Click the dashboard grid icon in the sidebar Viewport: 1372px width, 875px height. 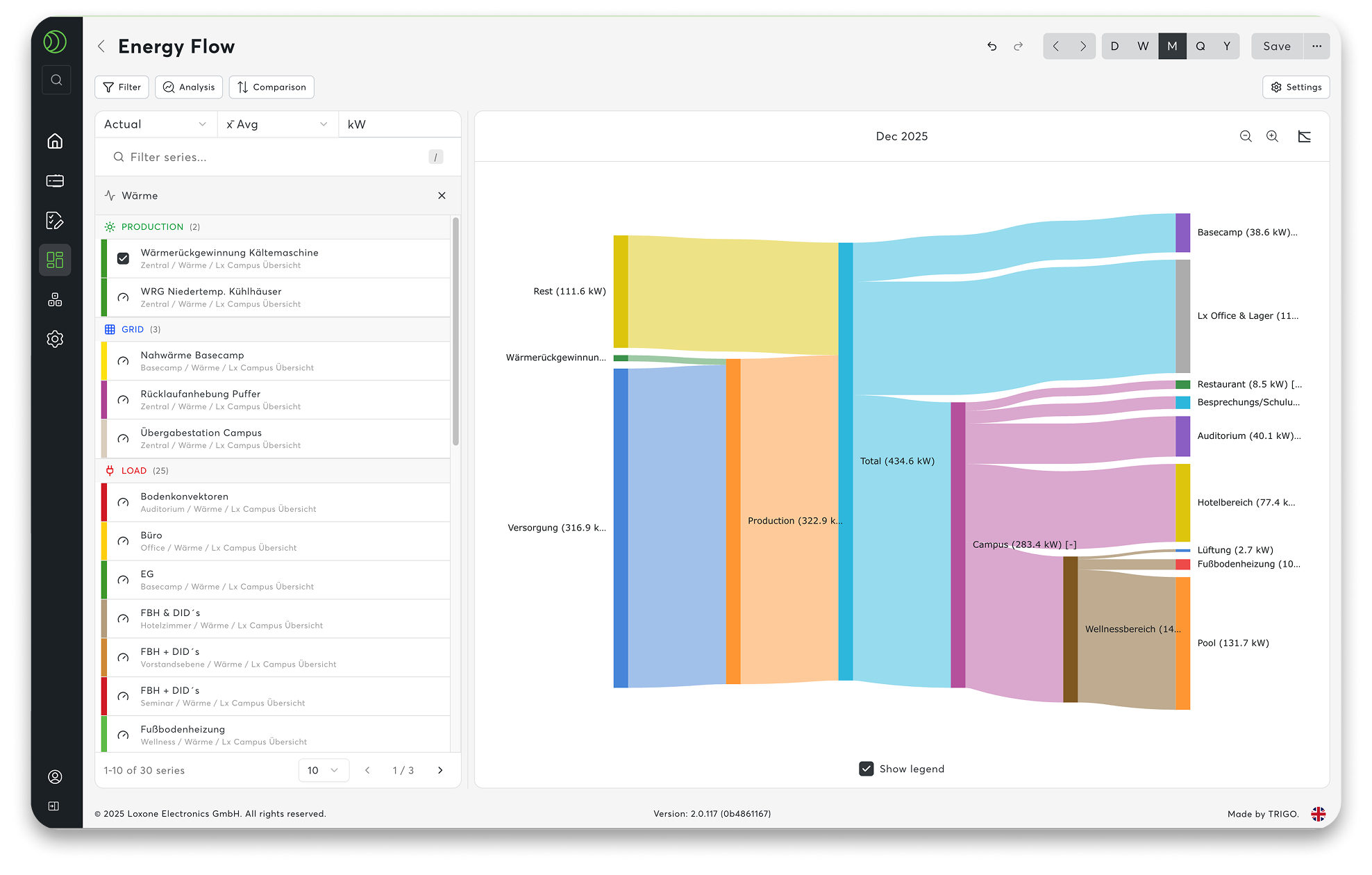55,259
